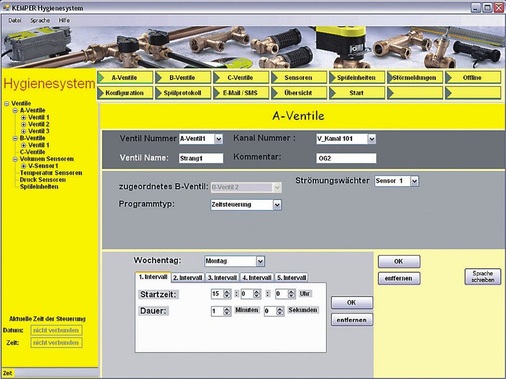
Task: Open E-Mail / SMS settings
Action: click(241, 93)
